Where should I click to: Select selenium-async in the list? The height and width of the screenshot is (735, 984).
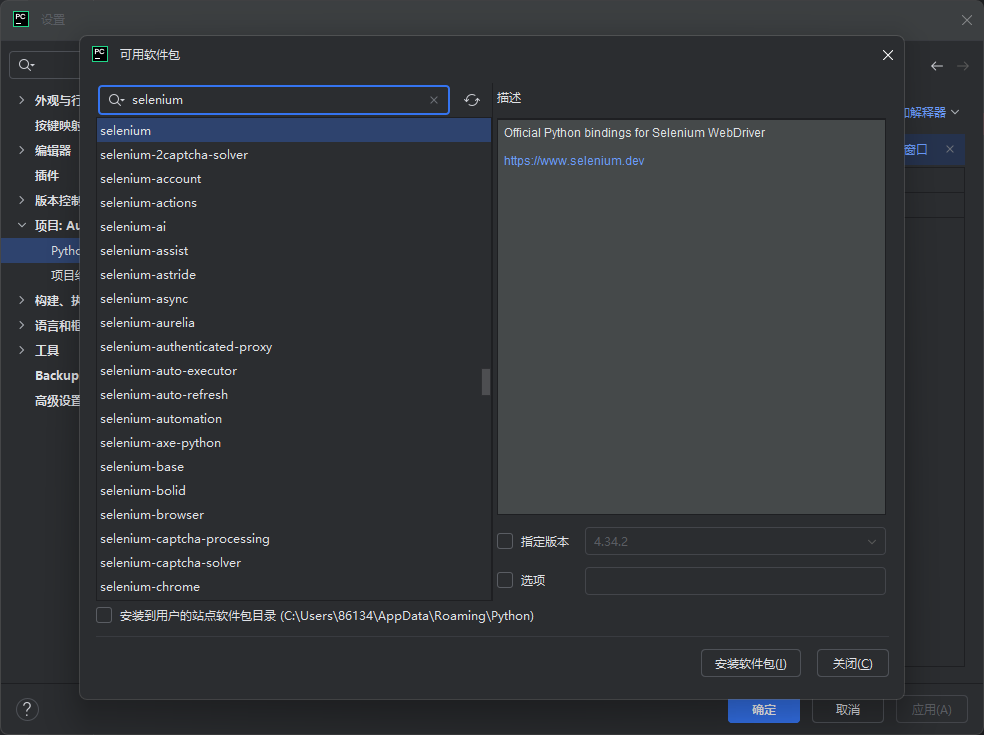294,299
